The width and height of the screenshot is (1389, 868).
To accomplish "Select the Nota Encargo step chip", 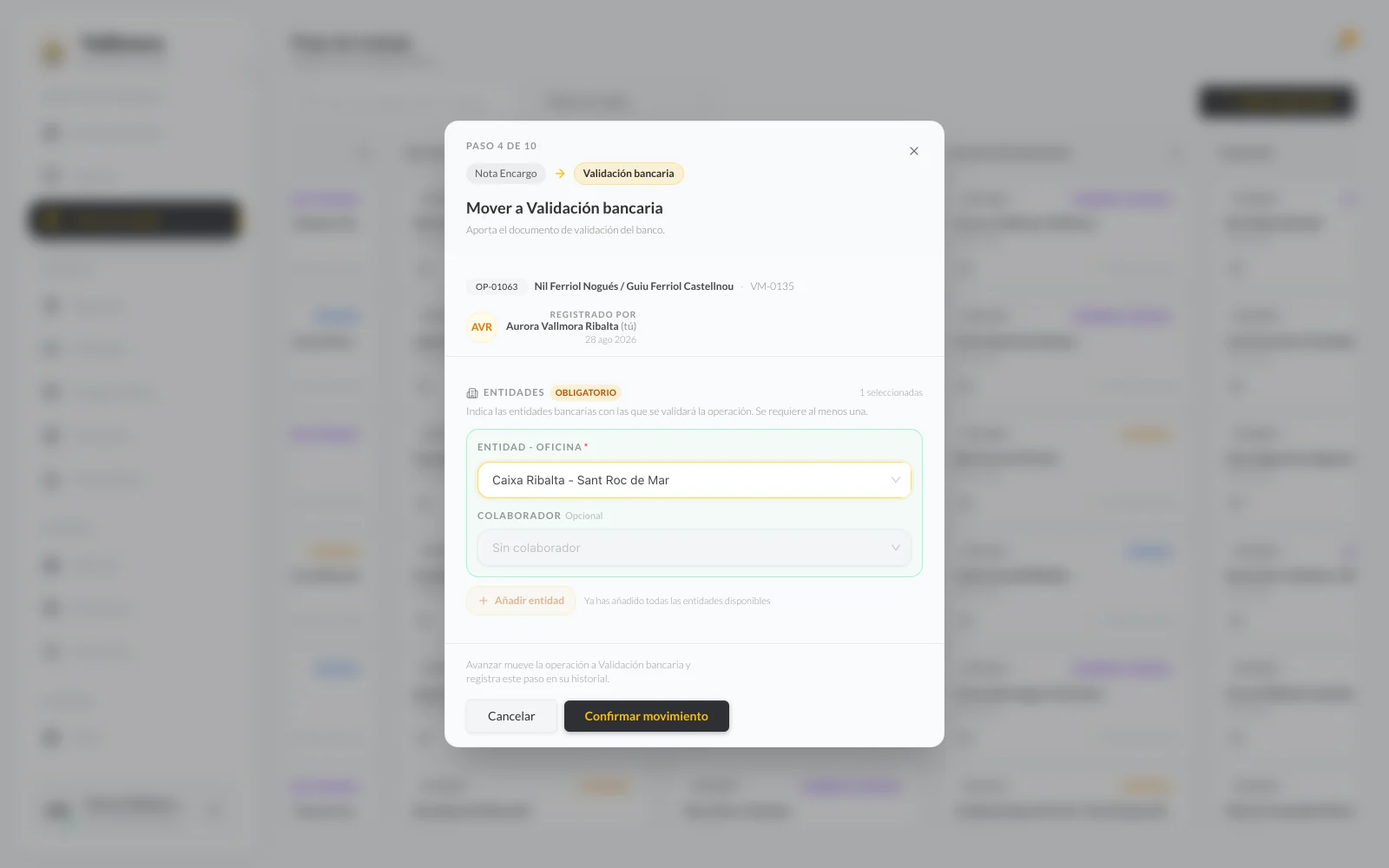I will tap(506, 174).
